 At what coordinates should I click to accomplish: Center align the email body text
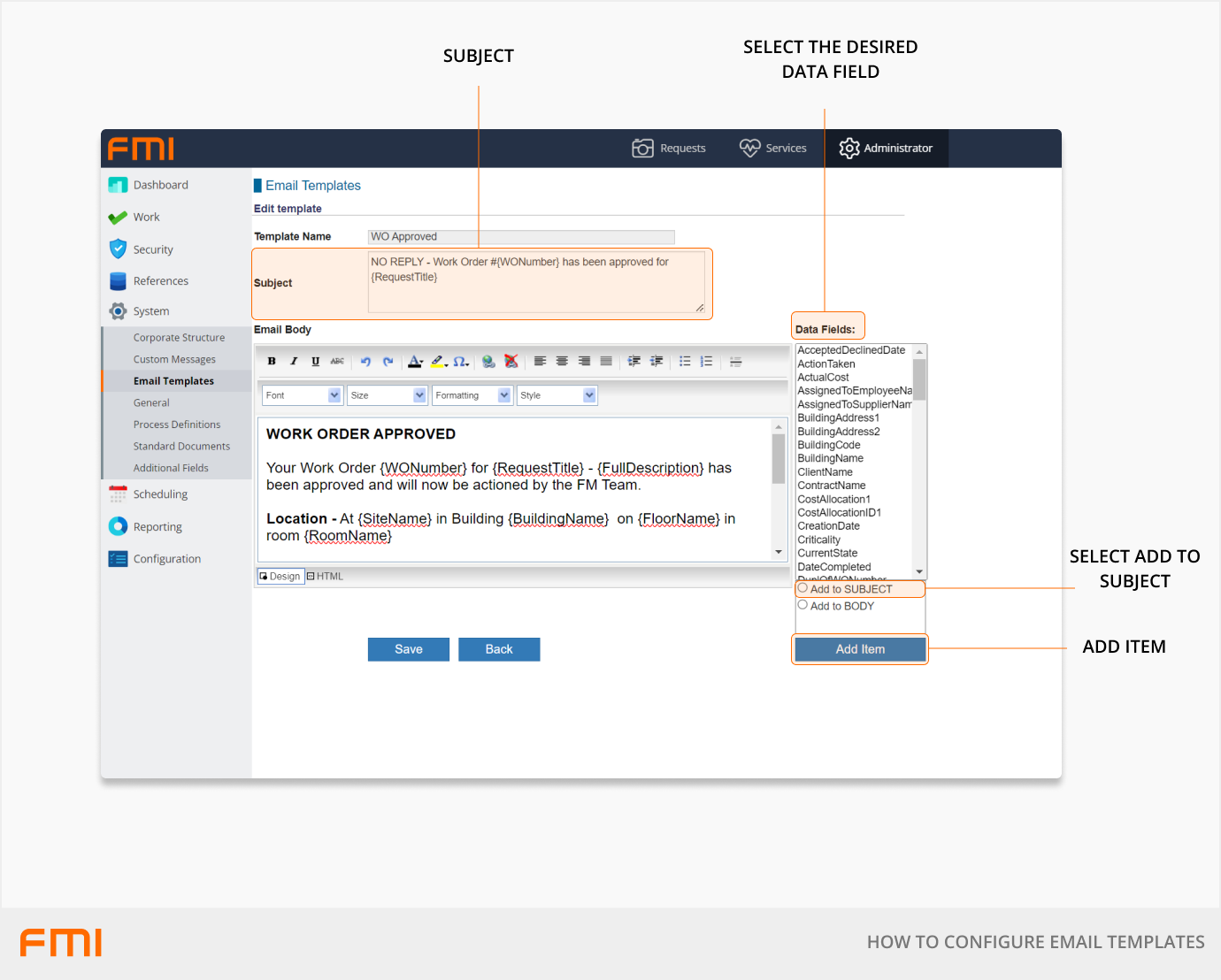click(x=562, y=361)
